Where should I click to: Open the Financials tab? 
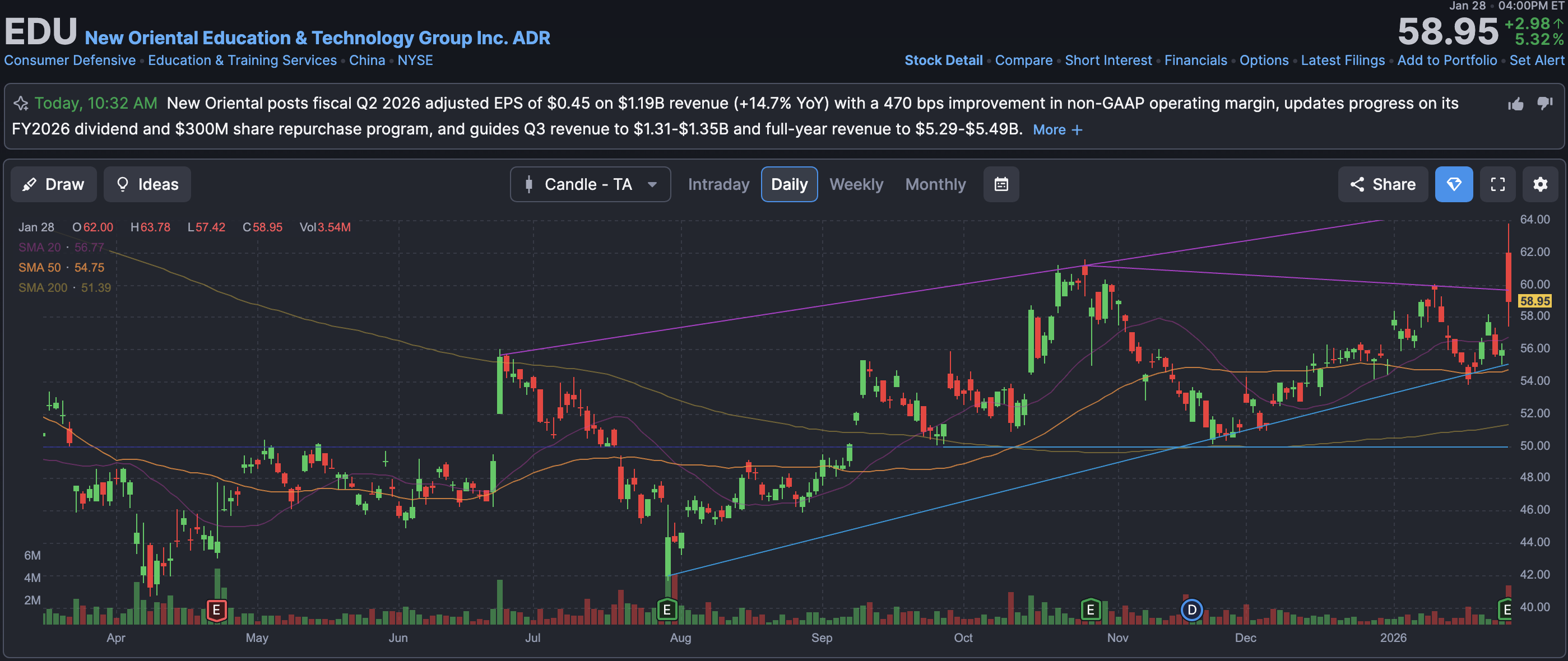(x=1195, y=60)
